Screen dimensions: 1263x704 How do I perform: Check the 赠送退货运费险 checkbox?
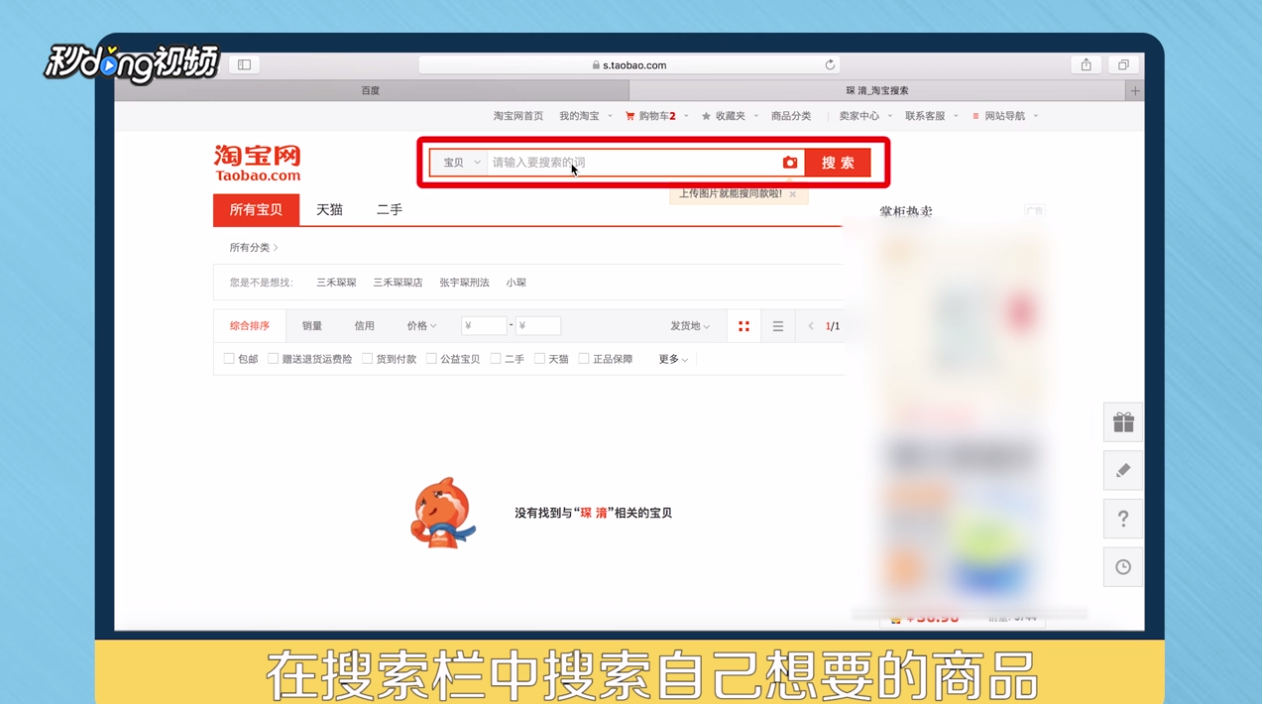point(273,358)
